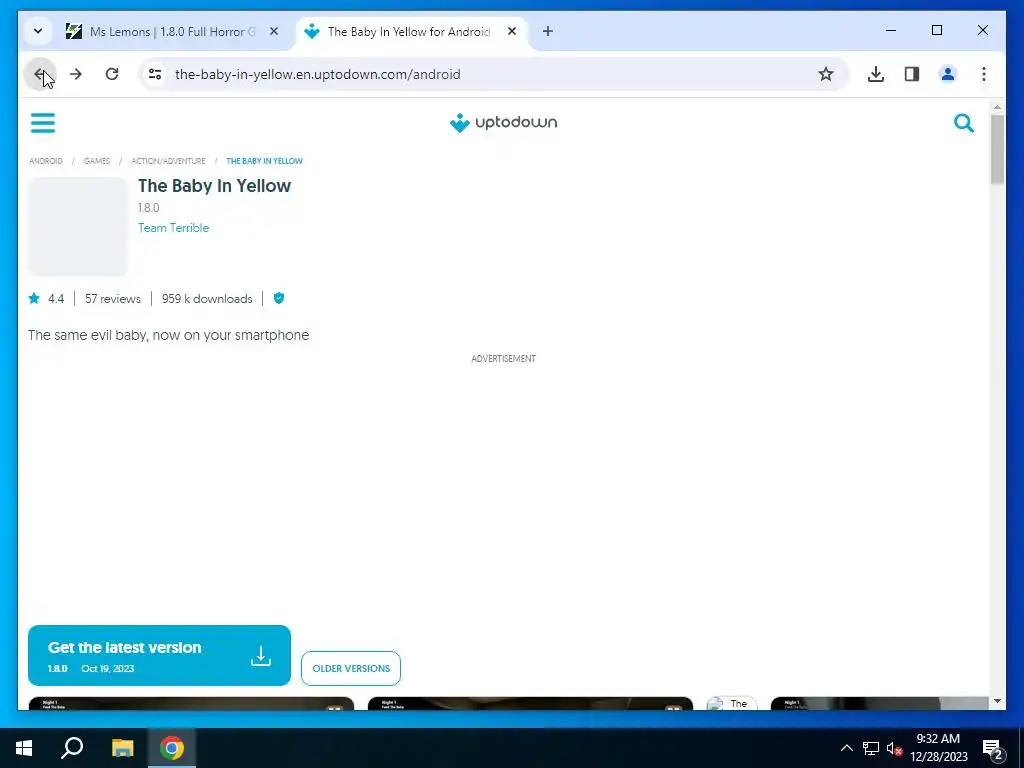Reload the Uptodown page
Screen dimensions: 1024x768
pos(112,74)
